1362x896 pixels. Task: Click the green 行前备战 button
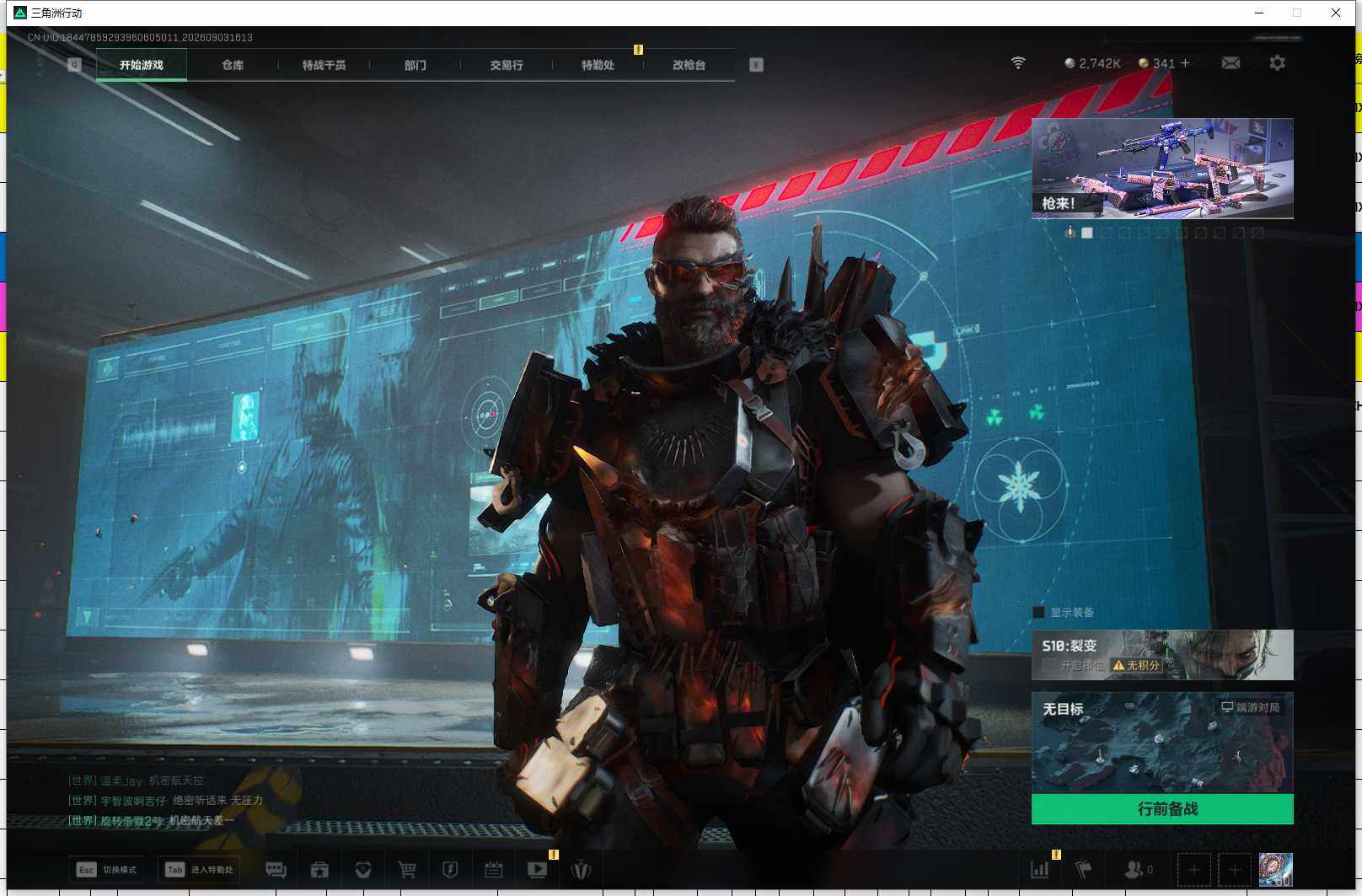[1162, 809]
